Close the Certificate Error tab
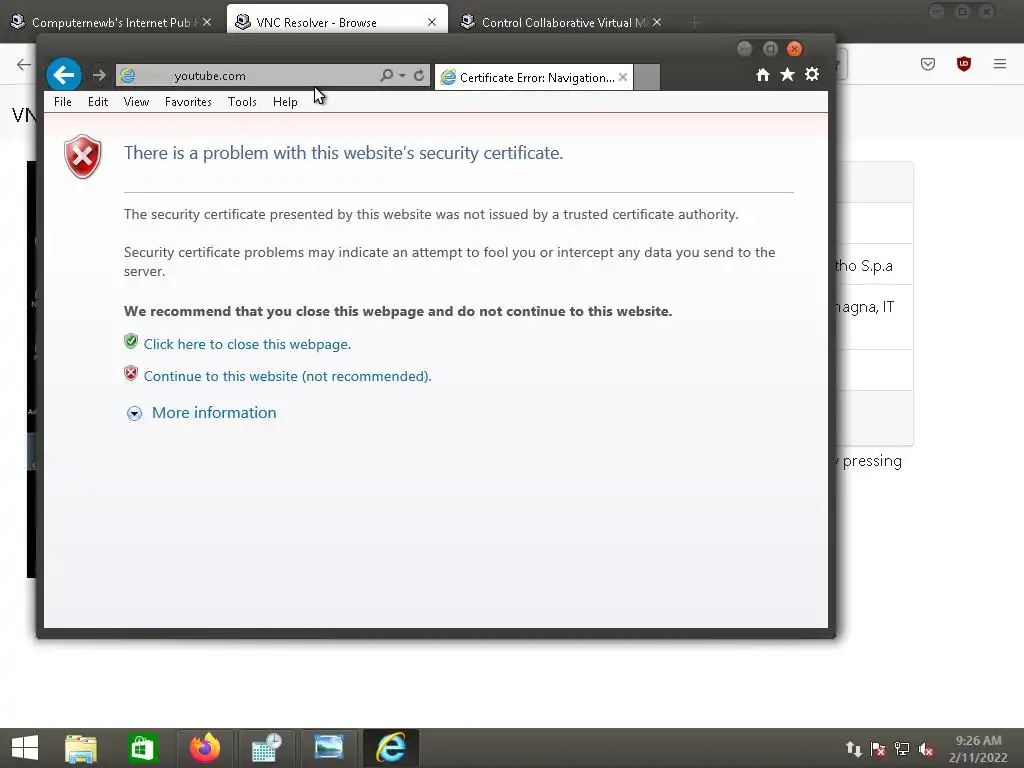1024x768 pixels. [x=623, y=77]
